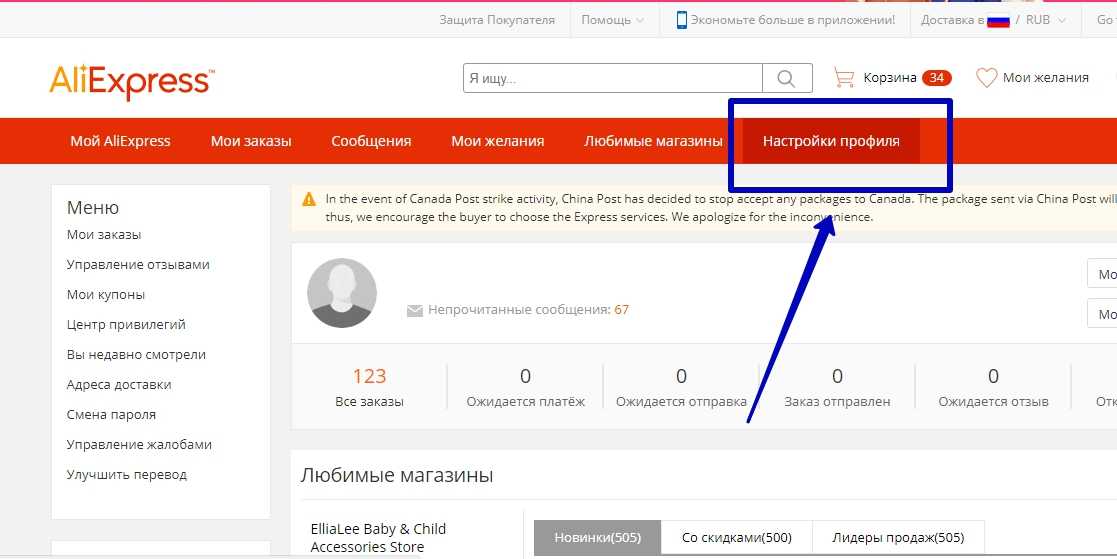Image resolution: width=1117 pixels, height=559 pixels.
Task: Open the RUB currency dropdown
Action: 1045,20
